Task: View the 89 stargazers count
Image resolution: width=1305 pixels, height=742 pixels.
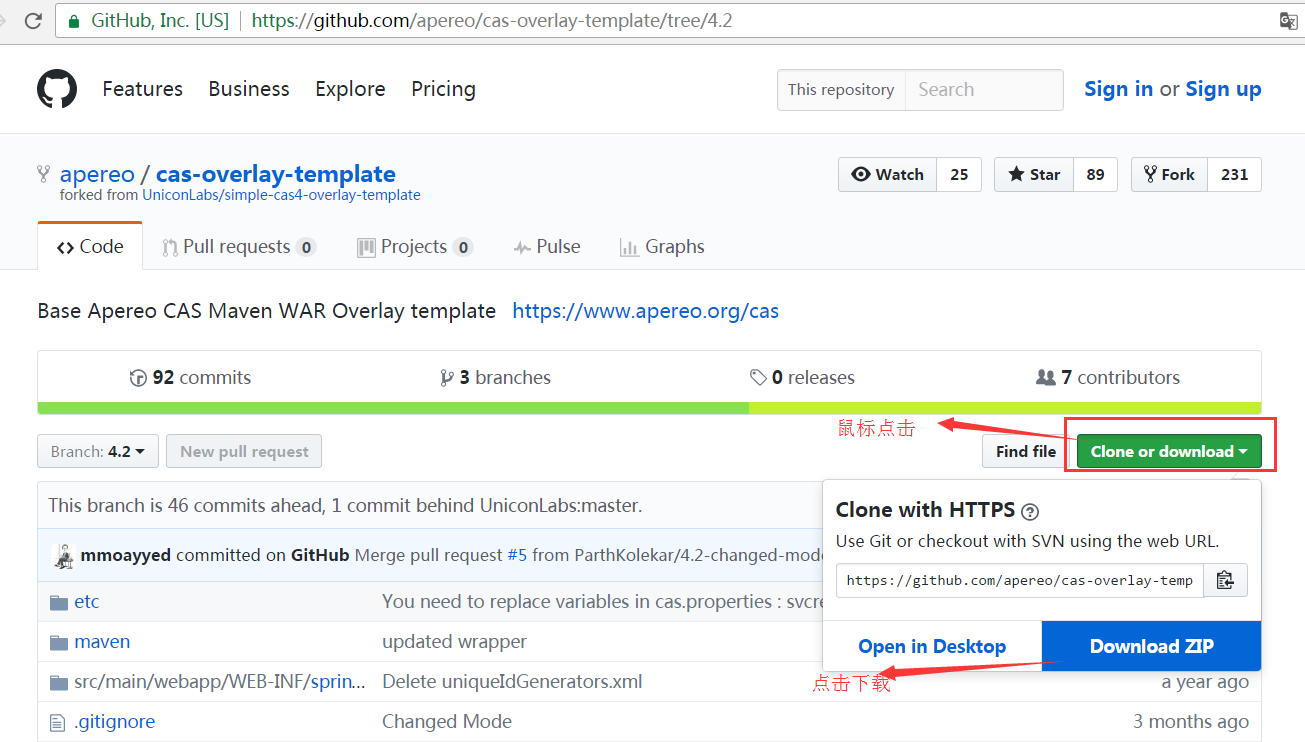Action: [1095, 174]
